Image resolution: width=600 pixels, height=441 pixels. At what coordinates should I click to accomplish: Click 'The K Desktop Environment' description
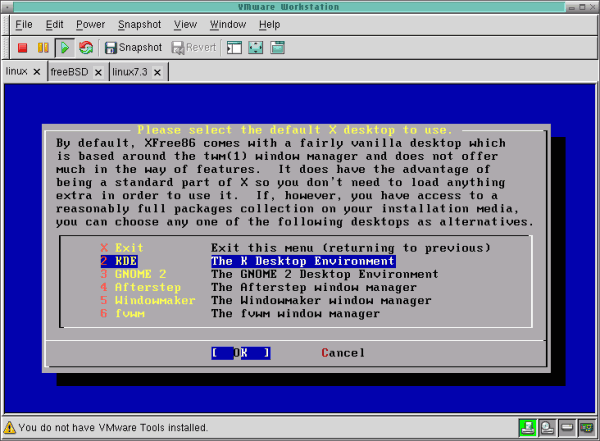click(x=303, y=261)
